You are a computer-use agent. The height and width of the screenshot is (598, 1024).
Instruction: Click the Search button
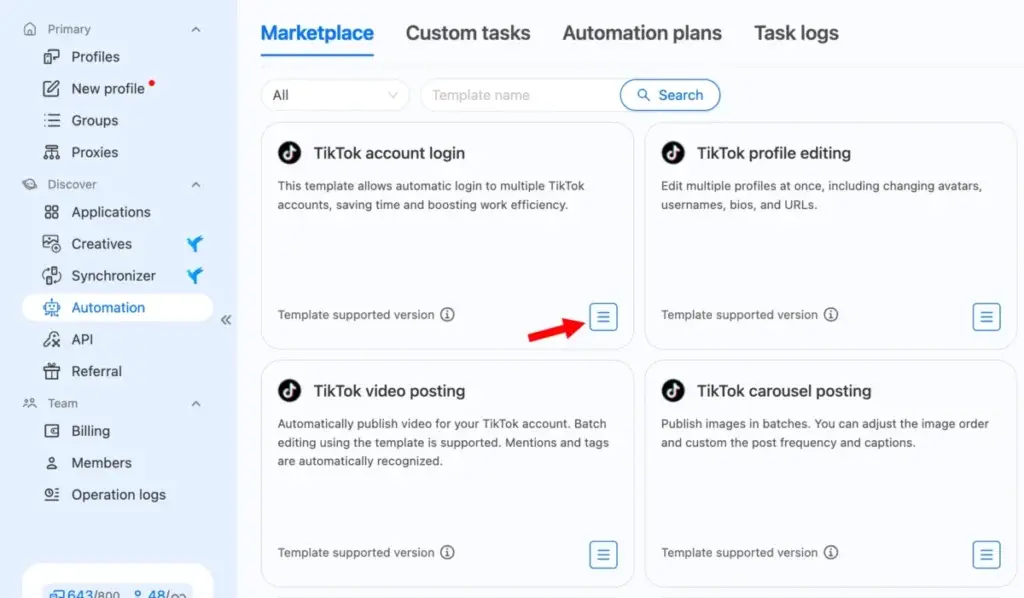click(x=669, y=94)
